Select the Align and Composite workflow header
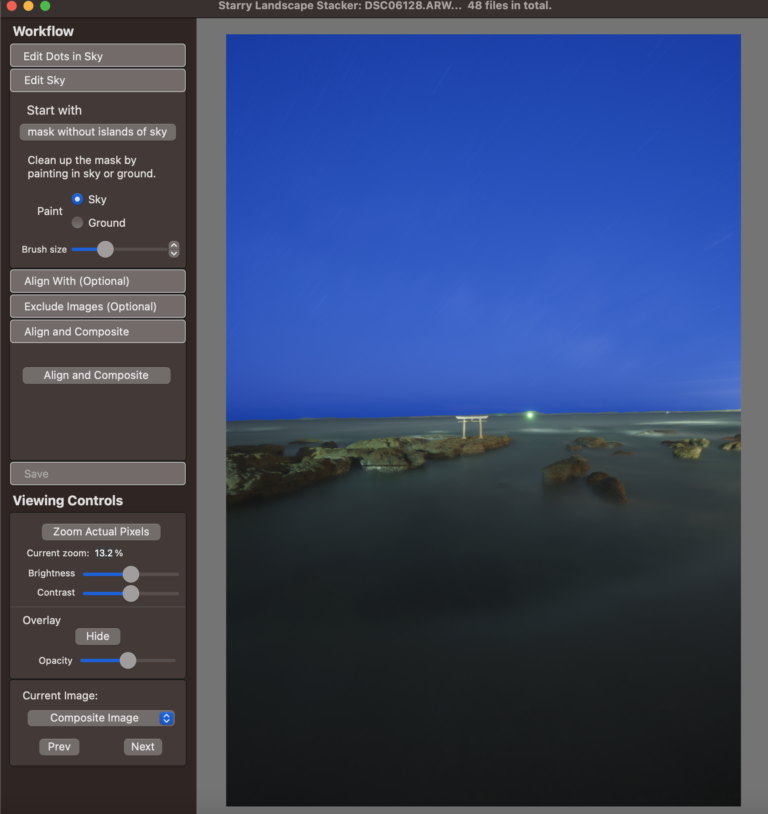This screenshot has width=768, height=814. [x=97, y=331]
